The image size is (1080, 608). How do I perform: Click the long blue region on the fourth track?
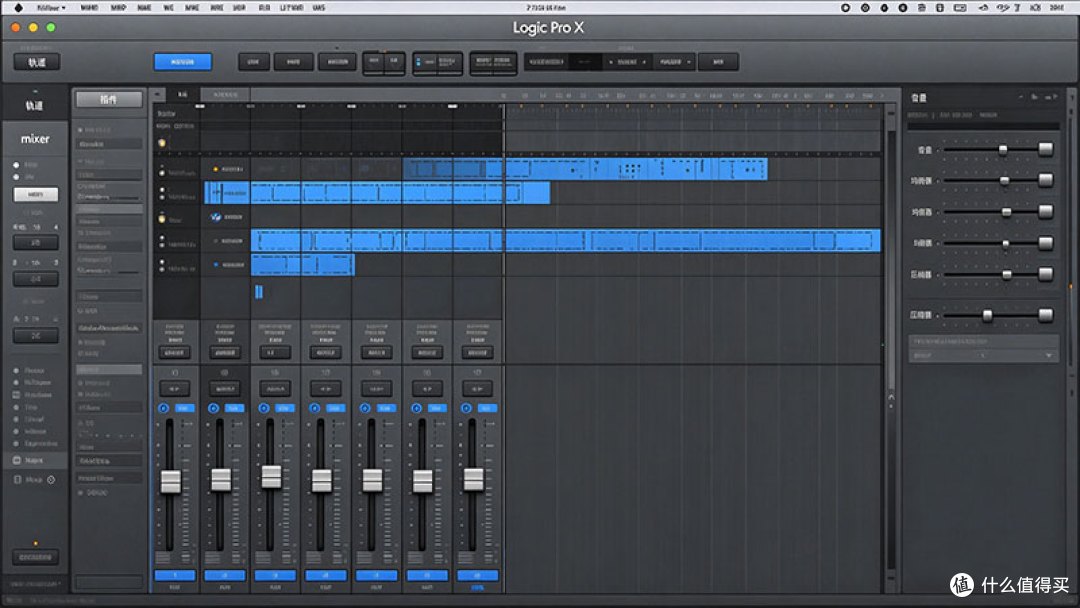[565, 241]
